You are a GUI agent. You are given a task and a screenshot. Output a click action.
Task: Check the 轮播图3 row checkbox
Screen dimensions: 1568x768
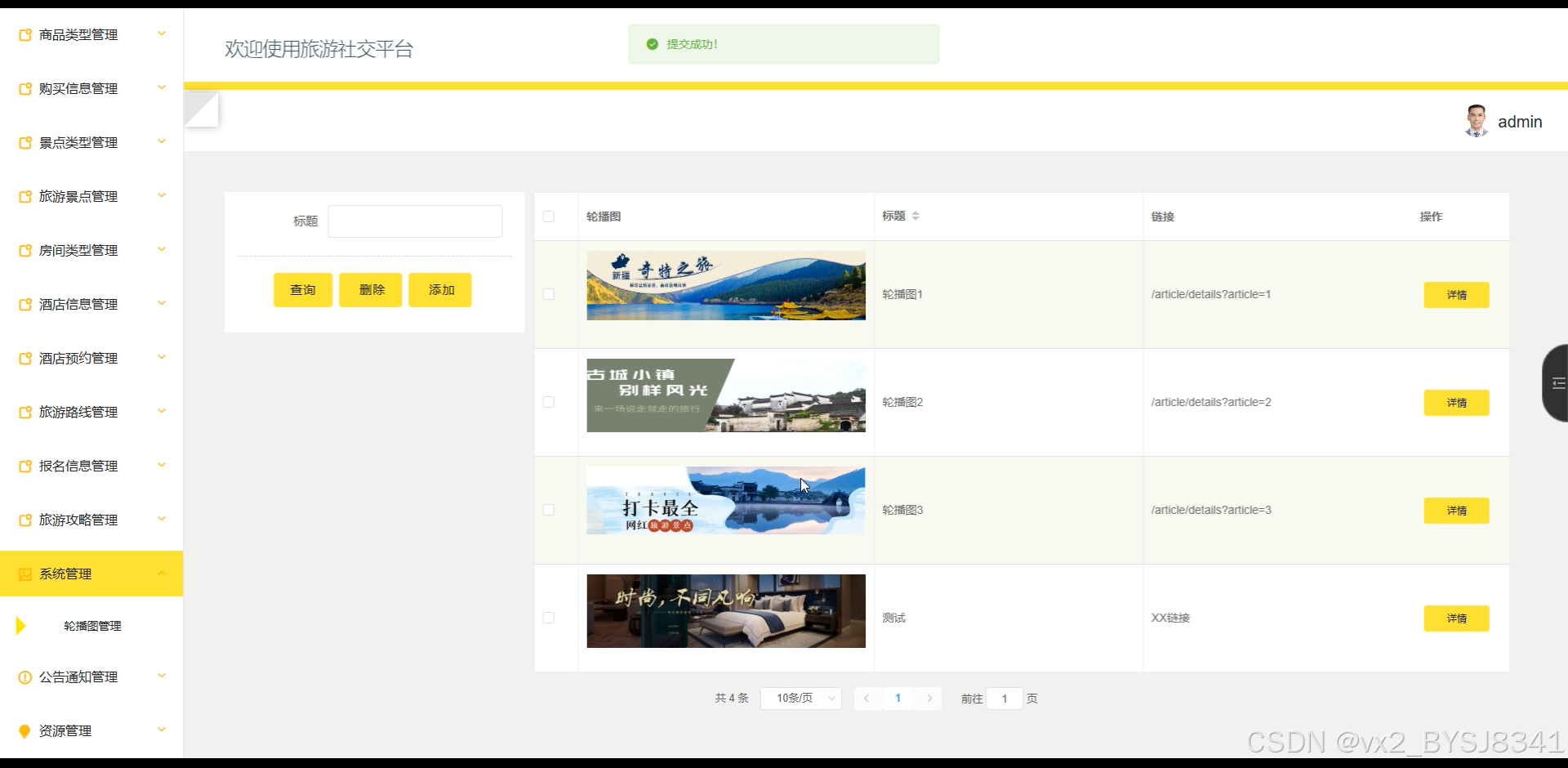coord(549,510)
